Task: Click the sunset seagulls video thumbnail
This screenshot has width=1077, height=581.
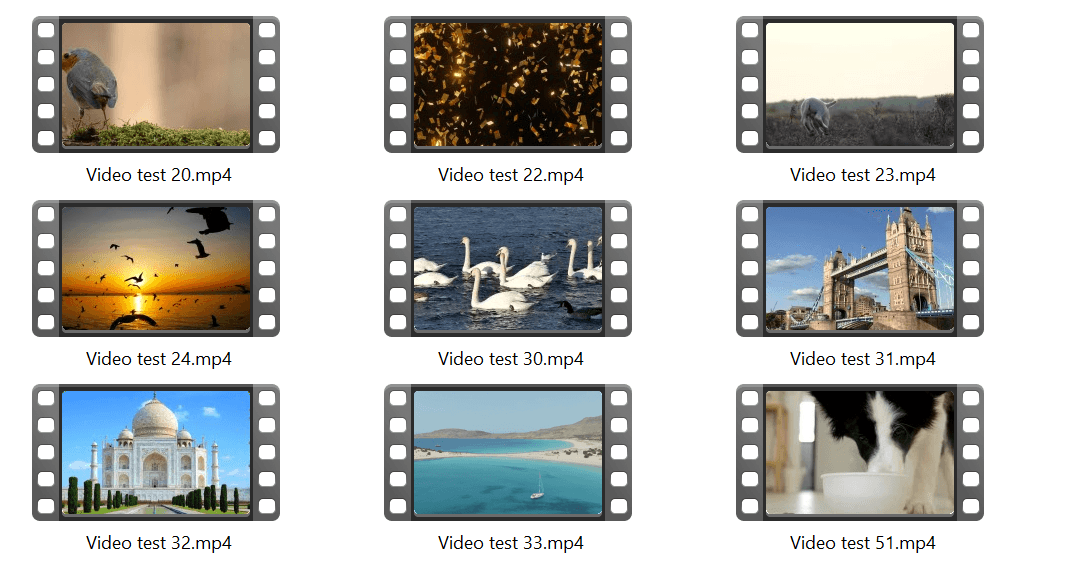Action: click(156, 269)
